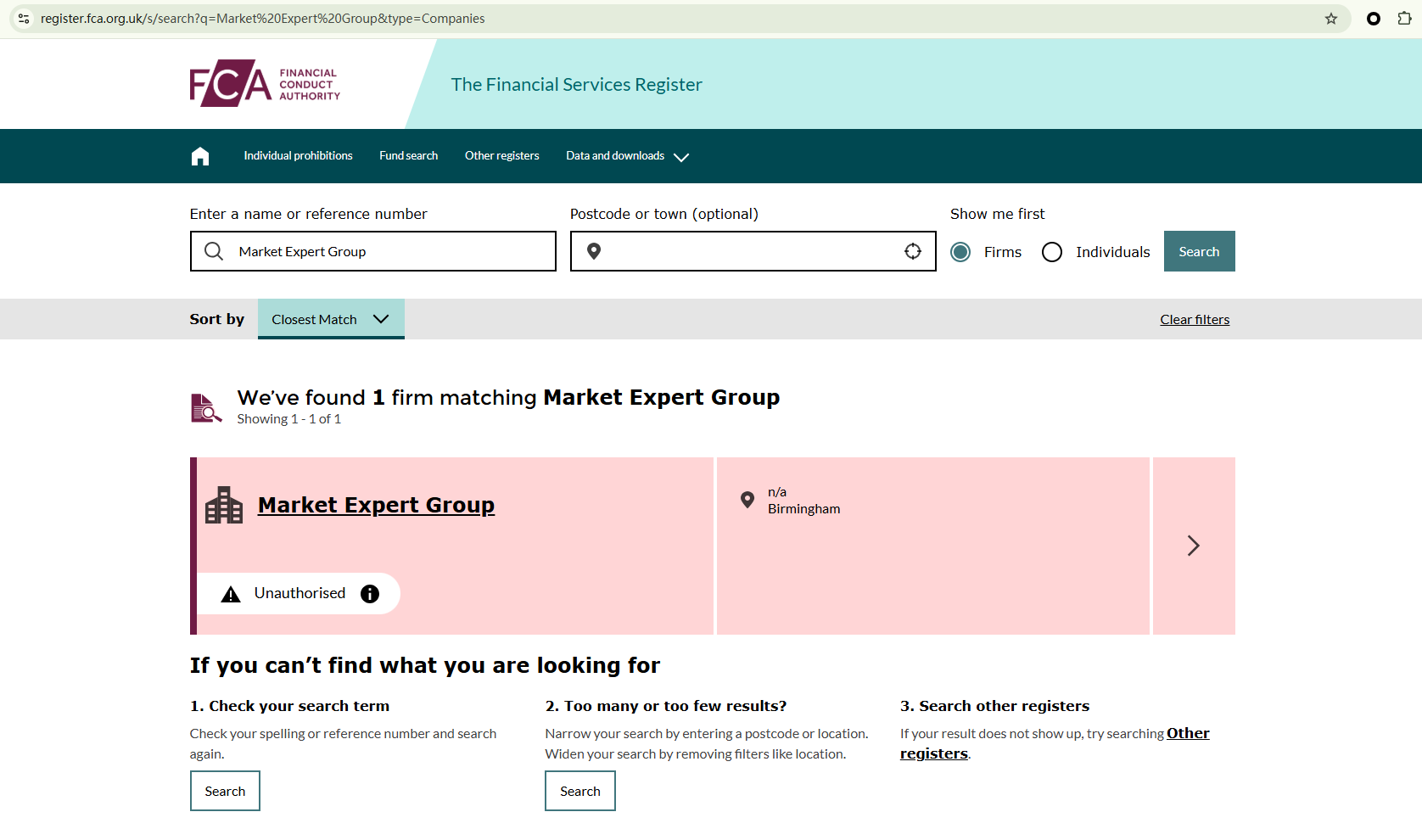1422x840 pixels.
Task: Click the firm building icon
Action: tap(224, 506)
